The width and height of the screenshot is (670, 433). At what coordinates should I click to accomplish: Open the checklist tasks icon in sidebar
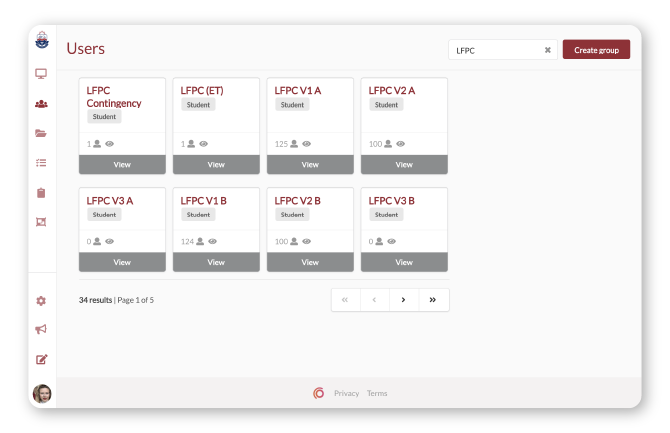(41, 162)
